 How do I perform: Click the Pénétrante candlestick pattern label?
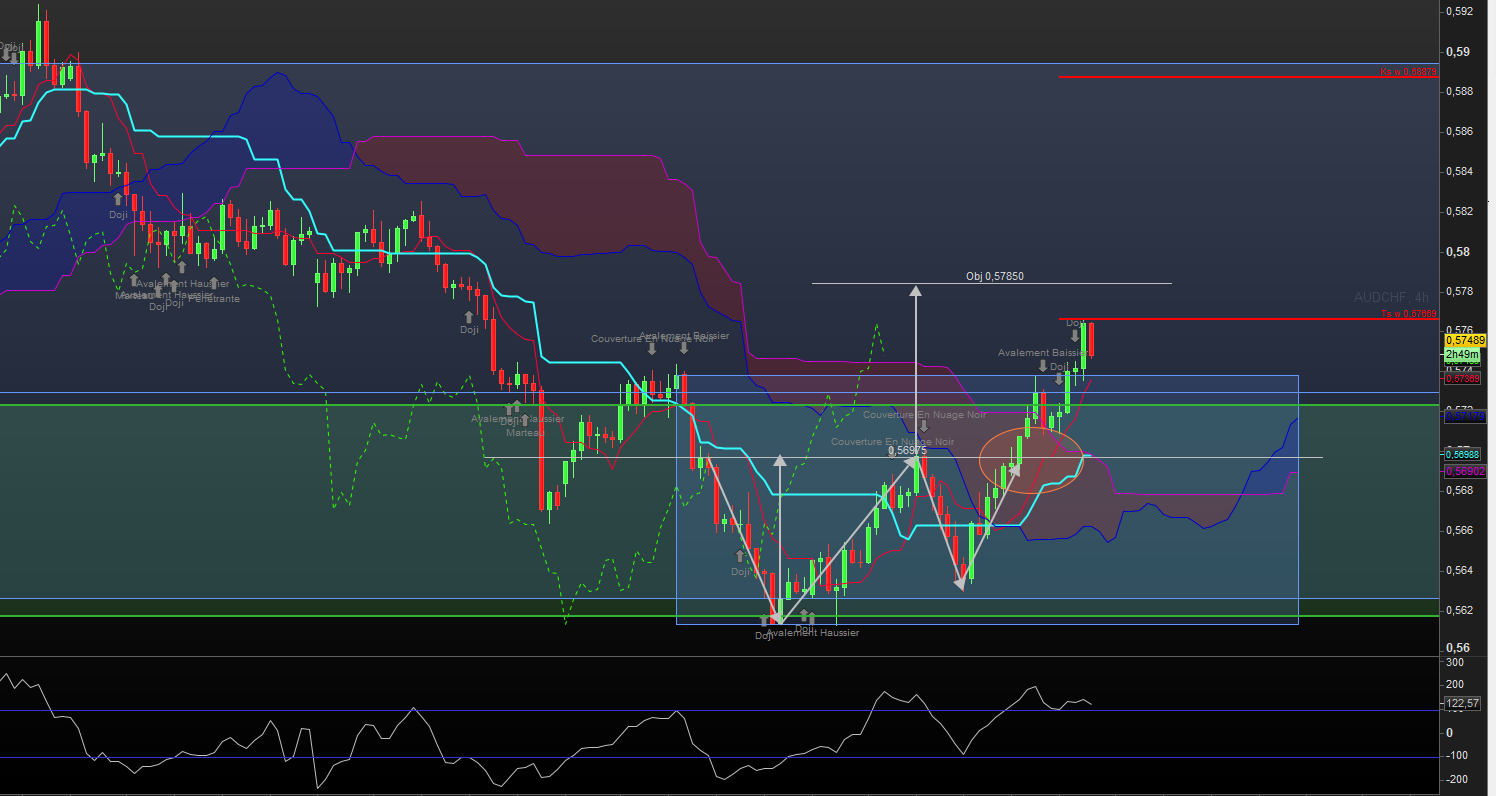pyautogui.click(x=215, y=299)
